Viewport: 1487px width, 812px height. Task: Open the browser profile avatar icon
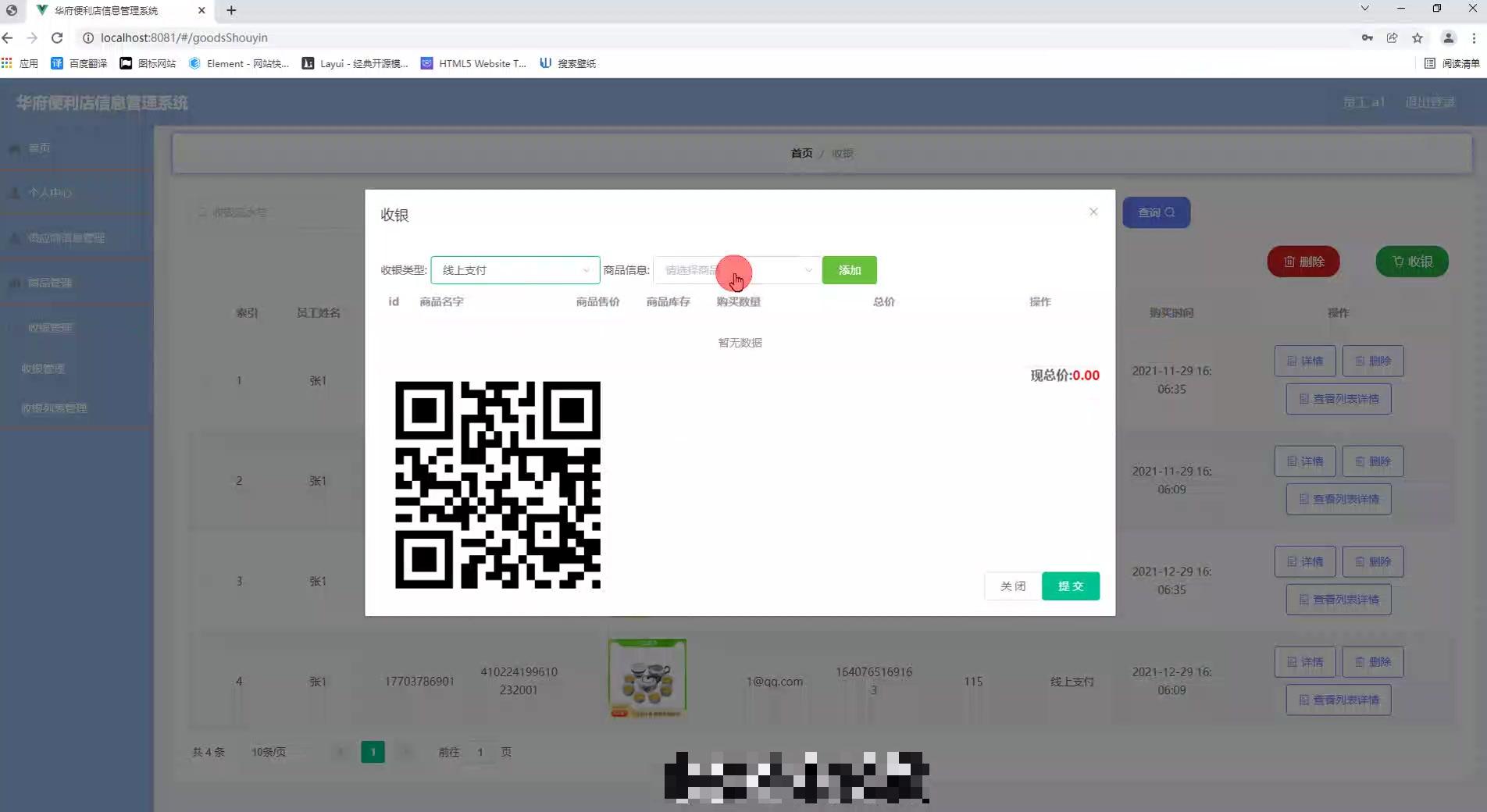(1448, 37)
